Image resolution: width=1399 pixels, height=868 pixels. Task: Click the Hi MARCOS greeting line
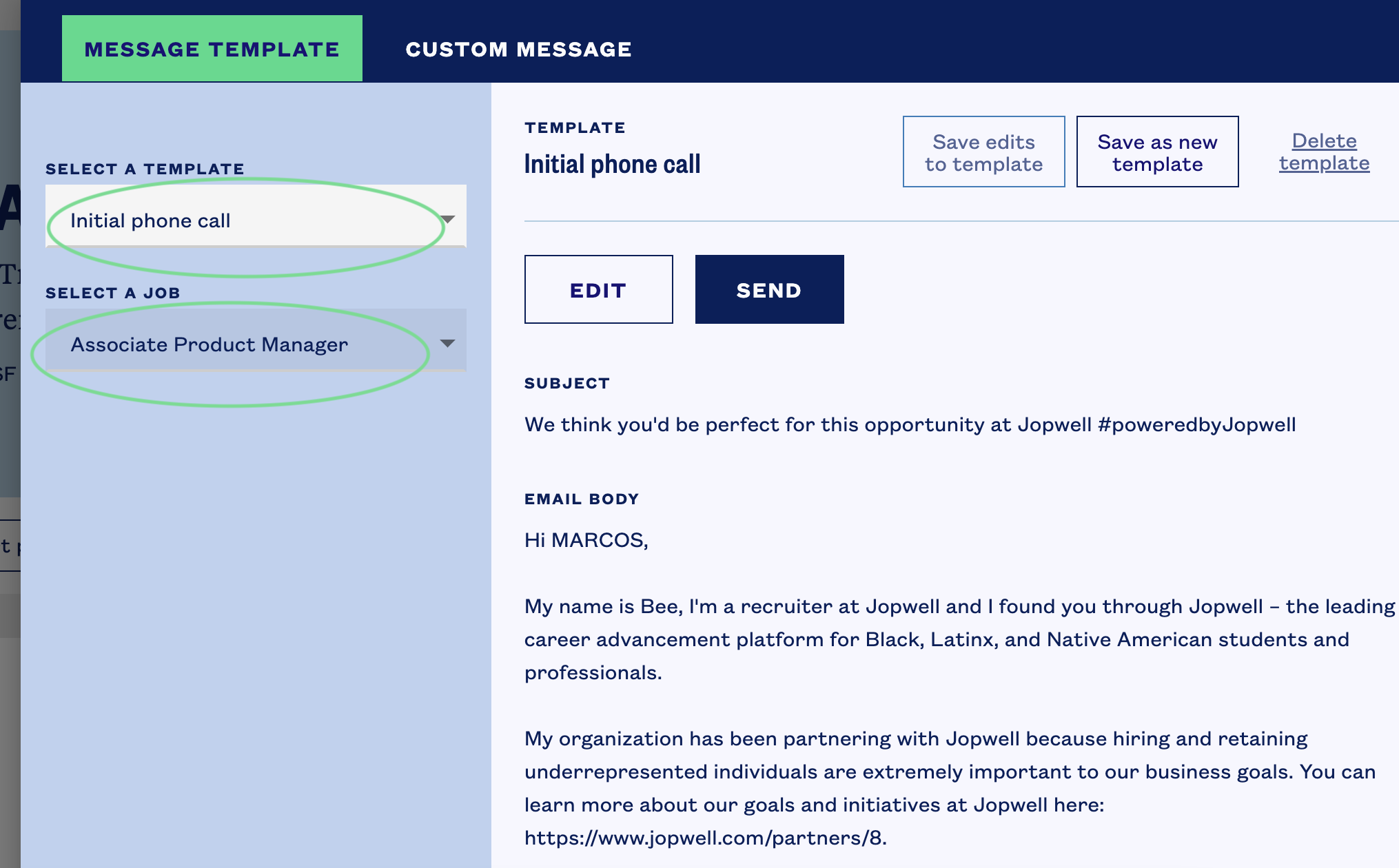click(586, 540)
